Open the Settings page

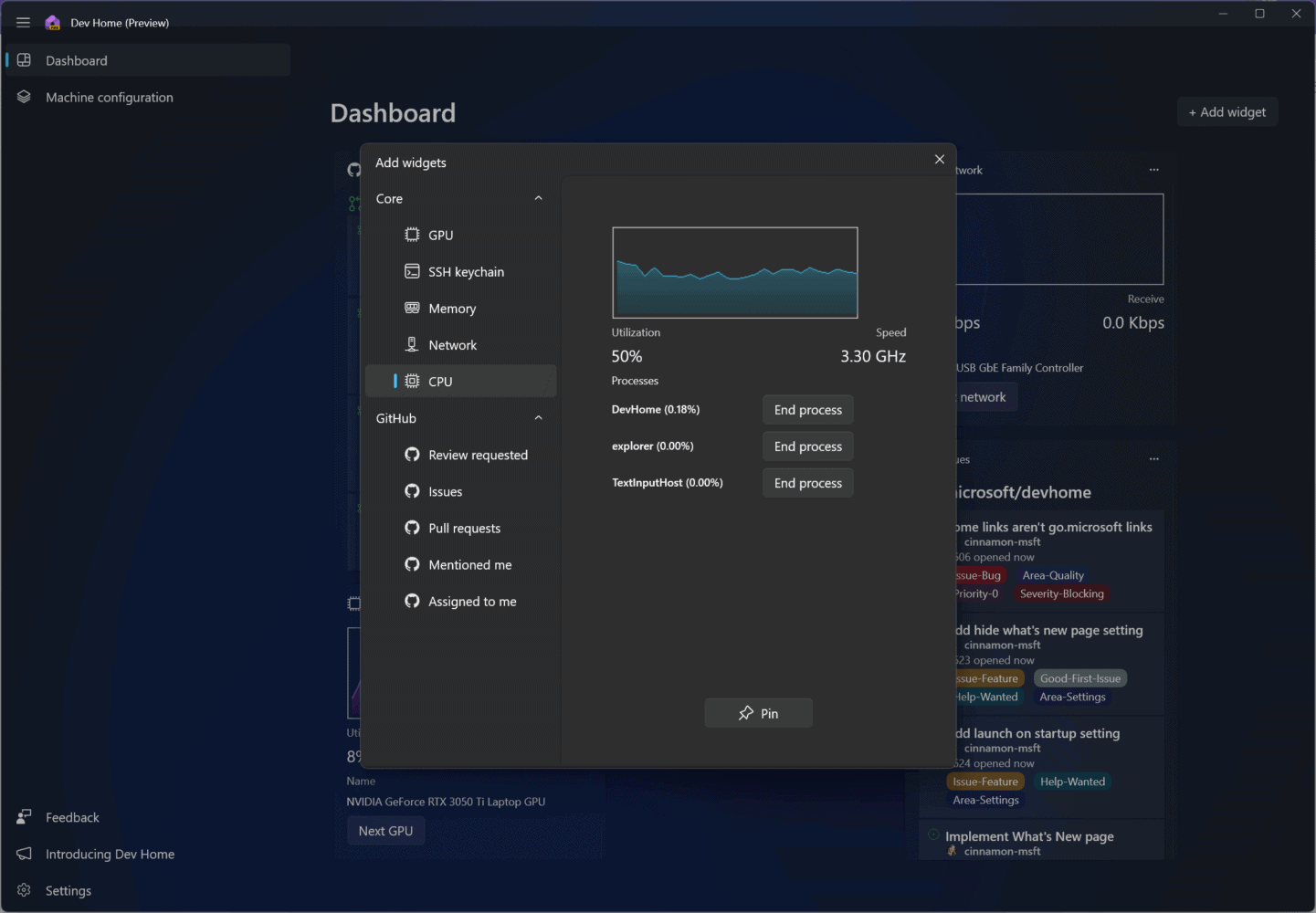click(x=147, y=890)
